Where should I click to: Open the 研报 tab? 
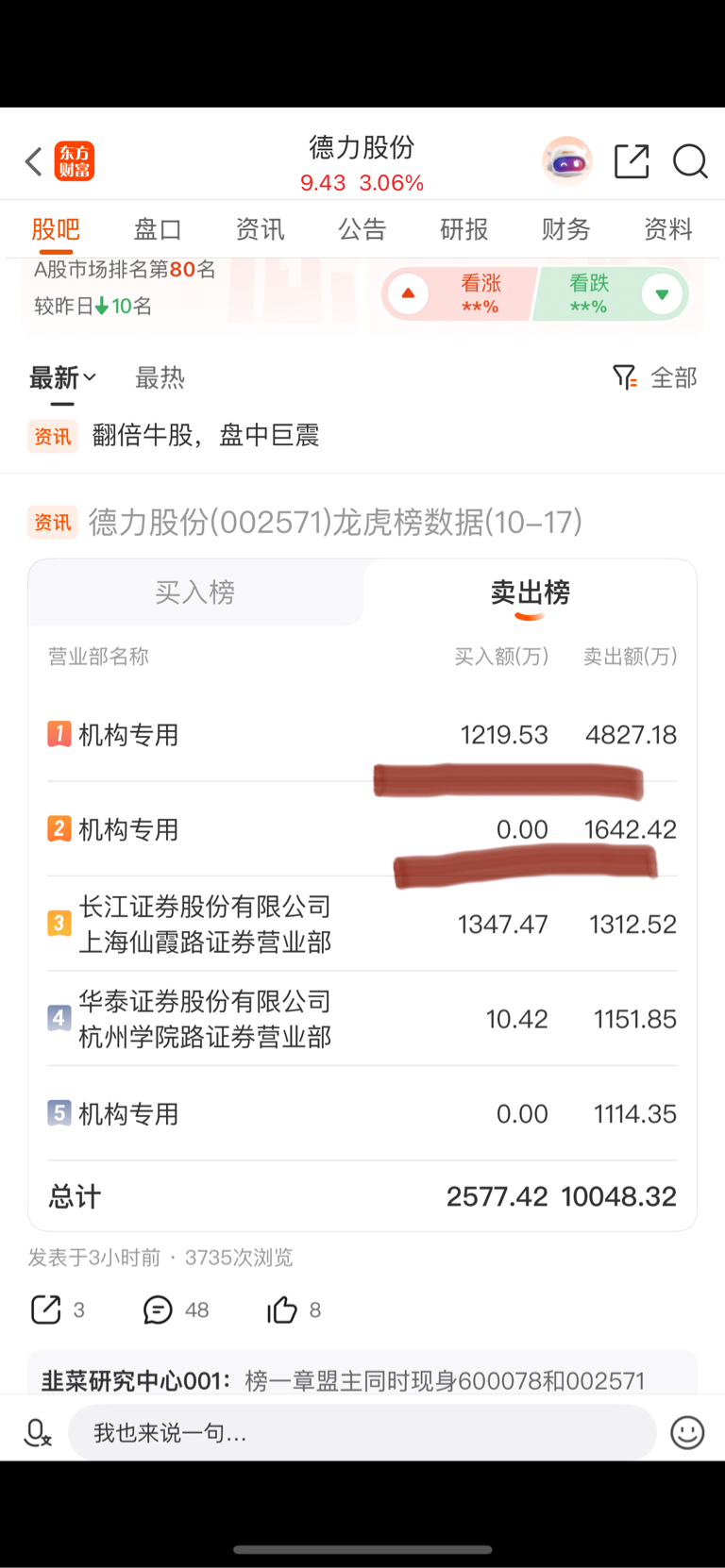464,229
